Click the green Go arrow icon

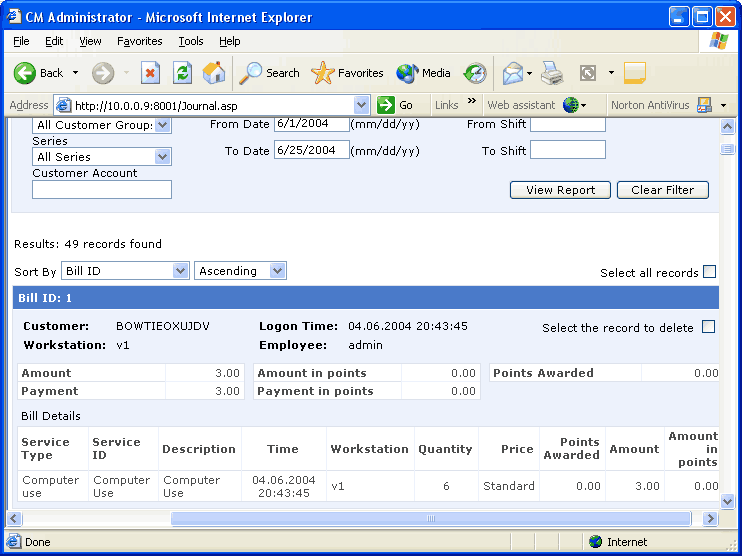click(x=386, y=105)
